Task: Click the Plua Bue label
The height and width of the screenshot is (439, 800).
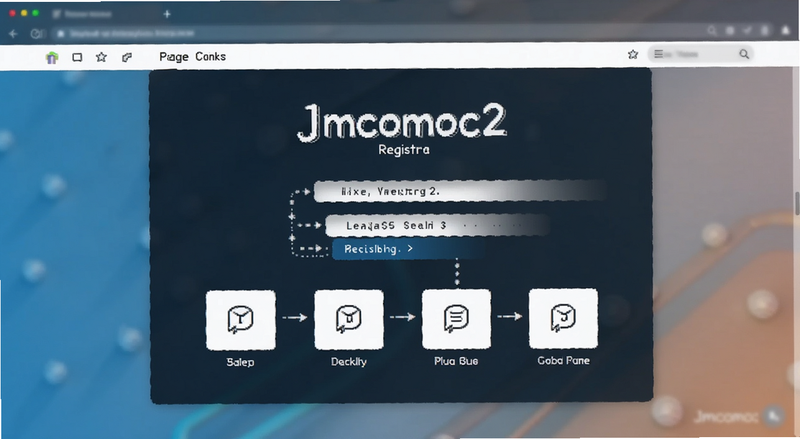Action: pos(456,361)
